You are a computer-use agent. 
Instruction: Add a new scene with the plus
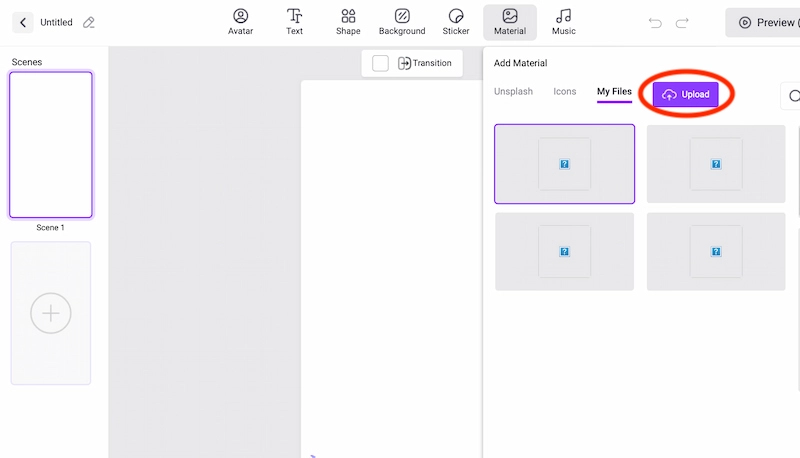click(51, 313)
